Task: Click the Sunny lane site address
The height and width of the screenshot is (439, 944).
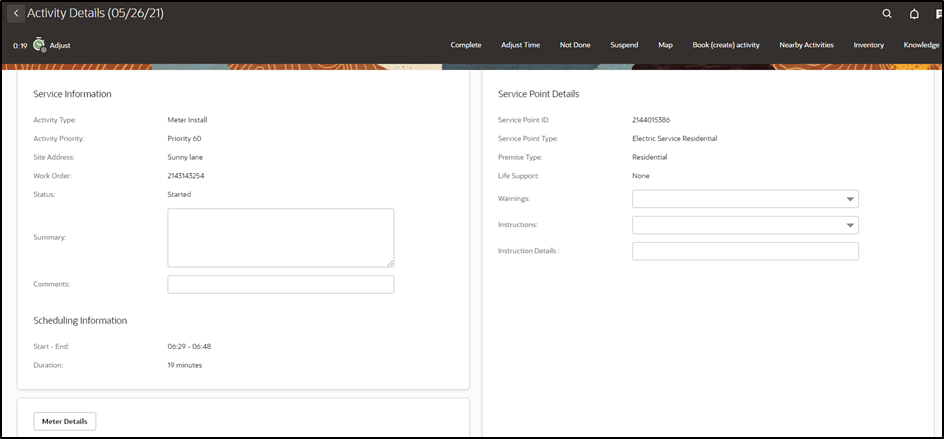Action: 185,157
